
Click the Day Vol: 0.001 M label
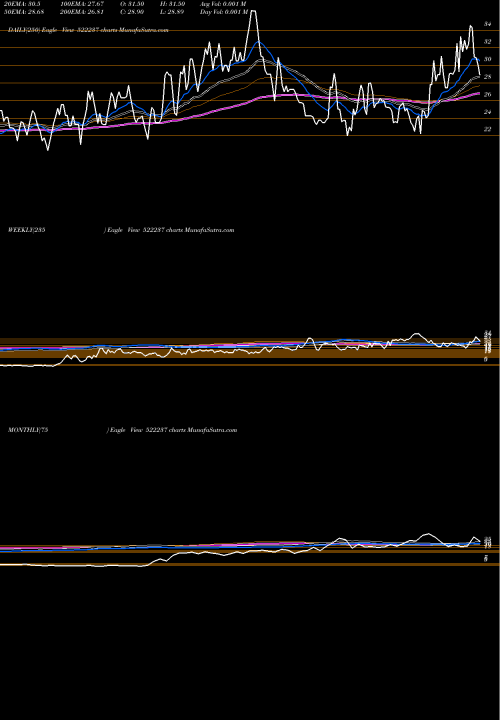coord(224,11)
